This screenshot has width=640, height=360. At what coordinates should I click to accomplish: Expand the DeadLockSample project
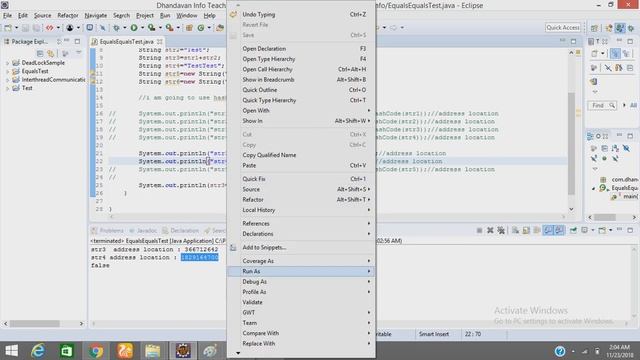pyautogui.click(x=7, y=63)
